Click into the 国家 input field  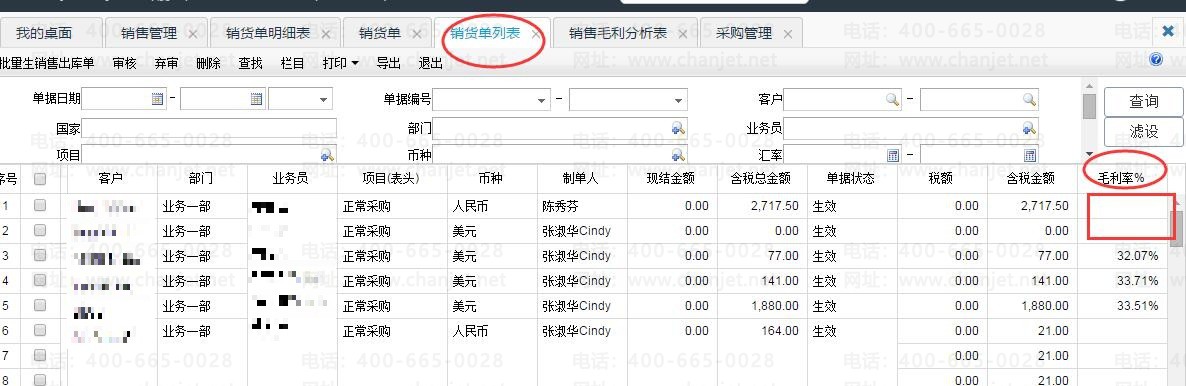click(x=210, y=128)
